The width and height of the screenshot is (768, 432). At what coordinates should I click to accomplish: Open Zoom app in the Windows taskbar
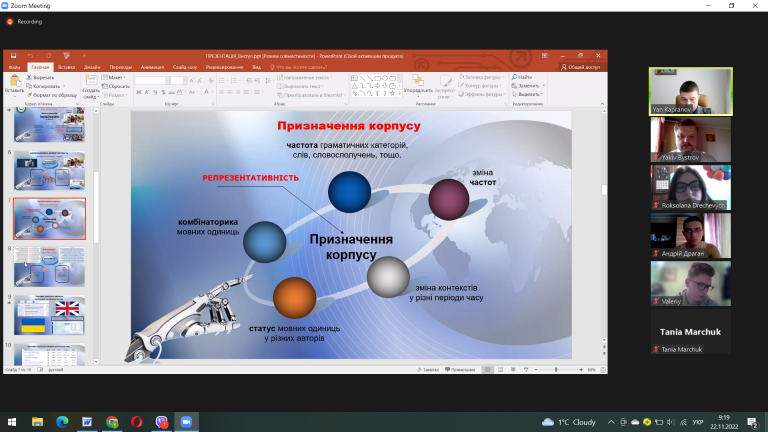186,422
